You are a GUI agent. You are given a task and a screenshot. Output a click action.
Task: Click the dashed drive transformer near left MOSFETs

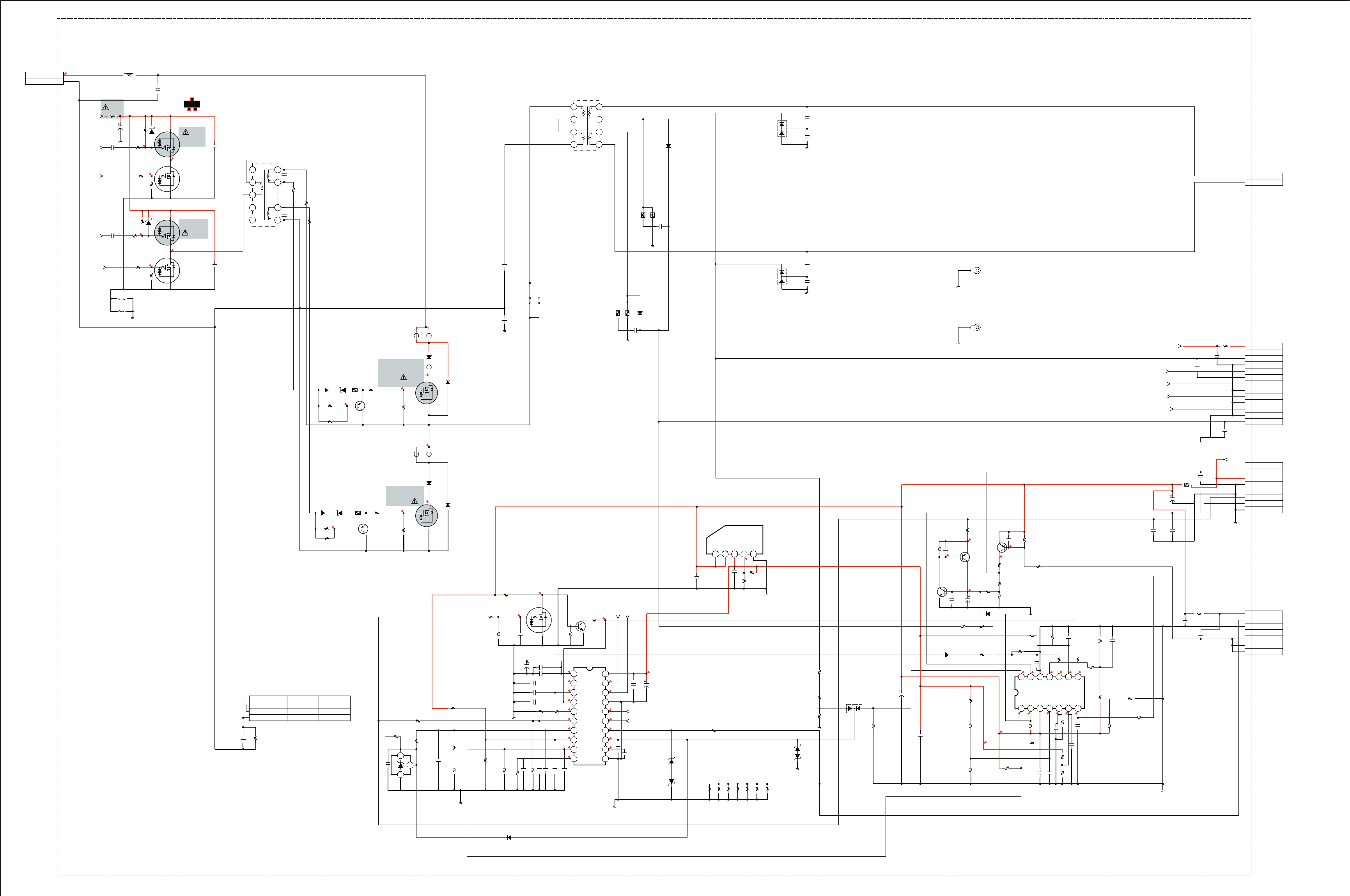[x=265, y=195]
